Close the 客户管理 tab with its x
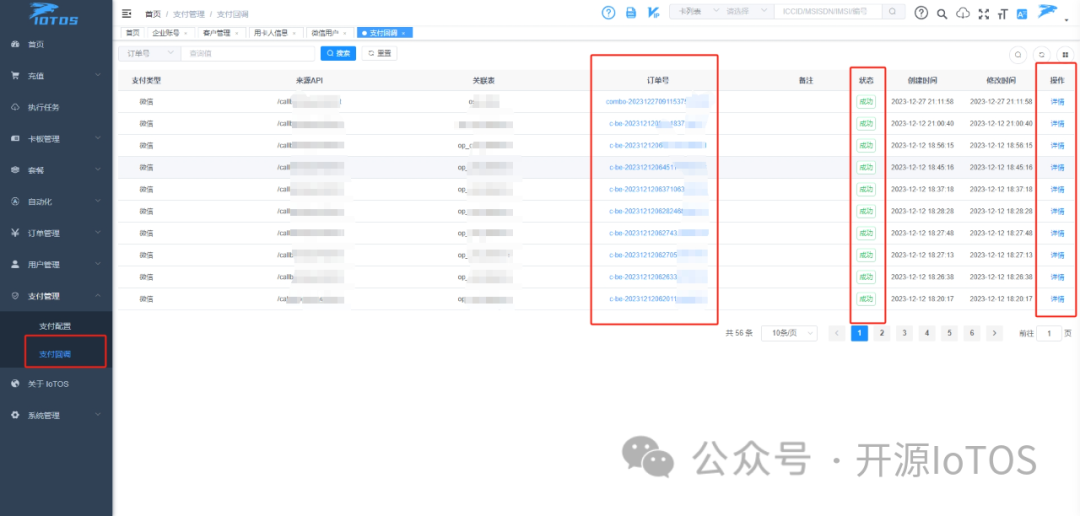Viewport: 1080px width, 516px height. click(x=237, y=32)
